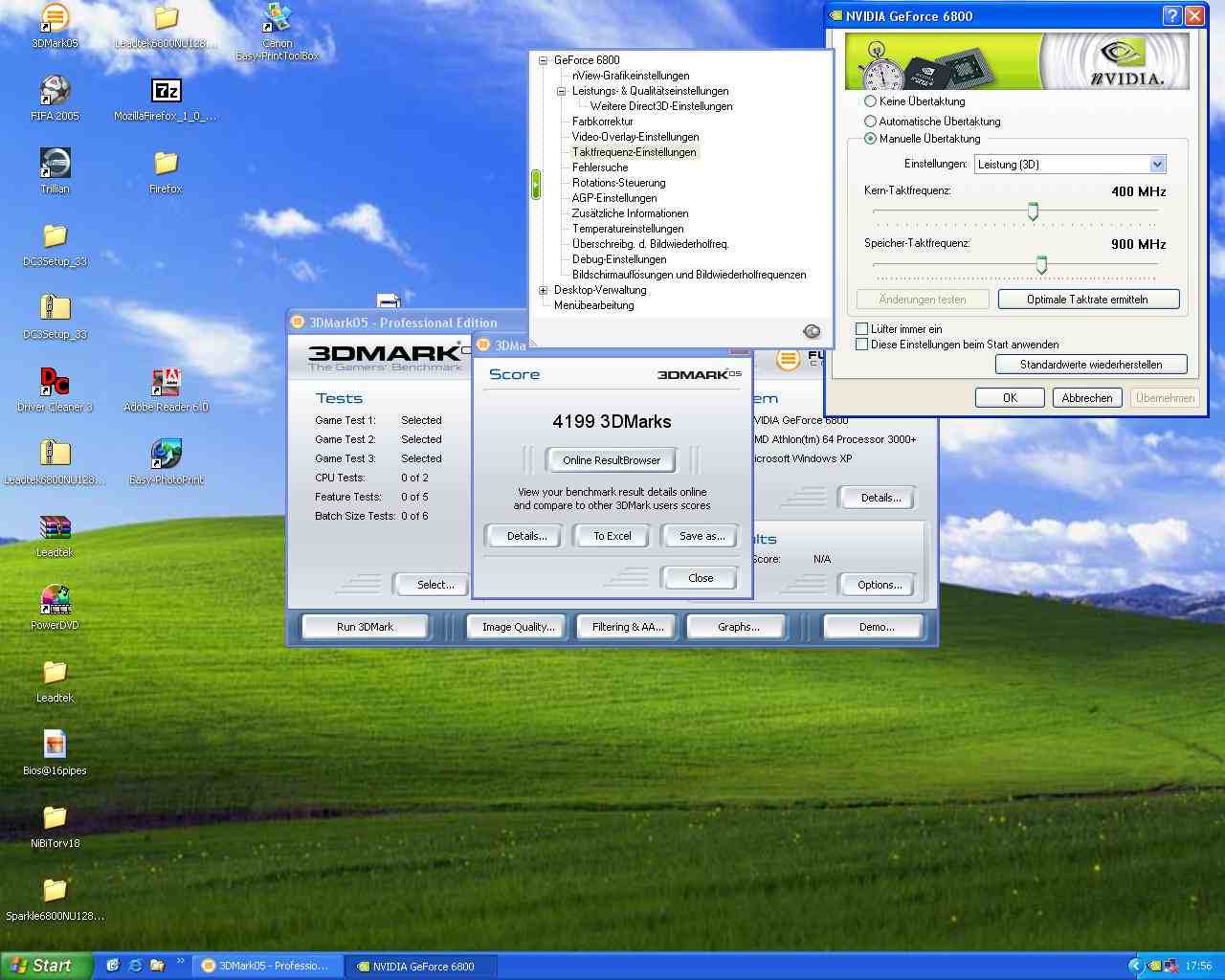Select Manuelle Übertaktung radio button
1225x980 pixels.
tap(870, 138)
